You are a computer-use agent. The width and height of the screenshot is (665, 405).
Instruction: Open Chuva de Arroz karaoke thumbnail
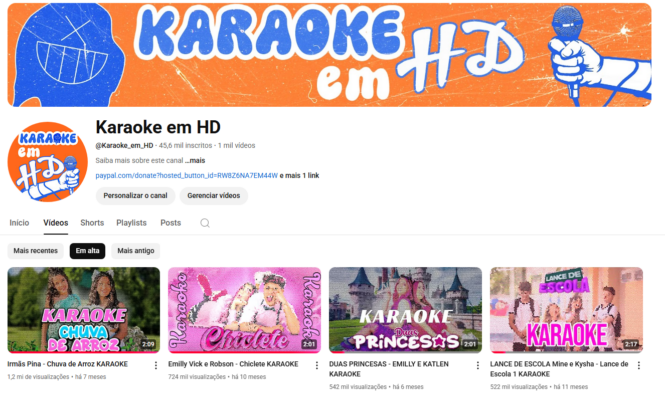click(x=84, y=310)
